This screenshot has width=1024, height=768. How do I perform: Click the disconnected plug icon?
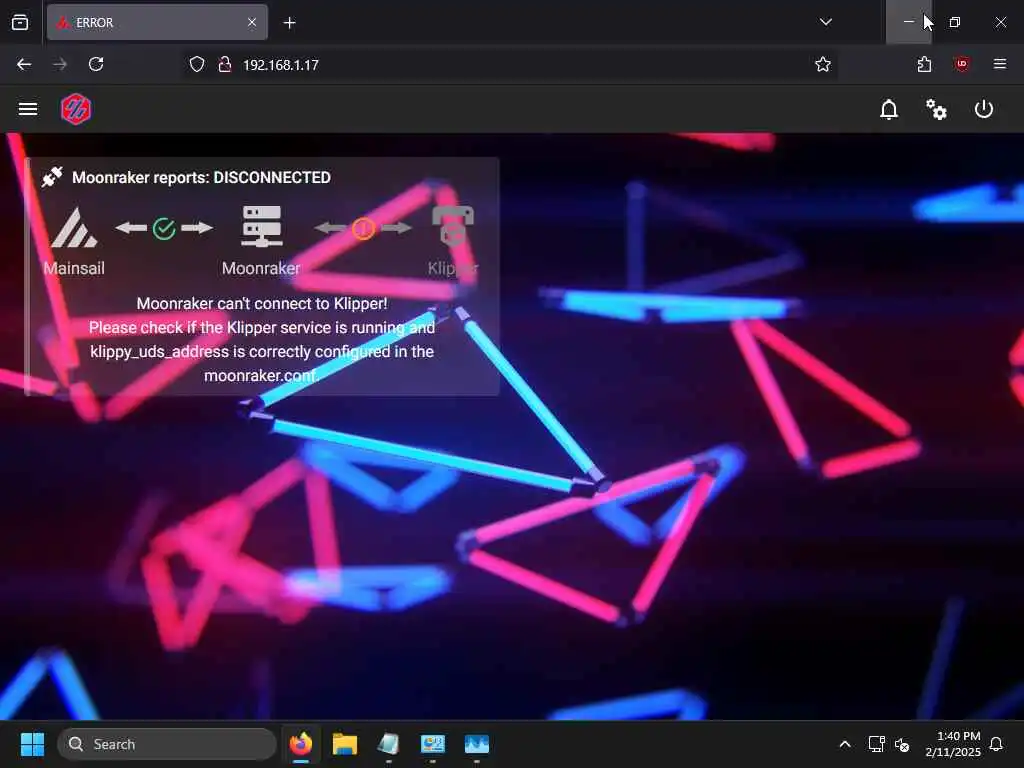pyautogui.click(x=52, y=177)
